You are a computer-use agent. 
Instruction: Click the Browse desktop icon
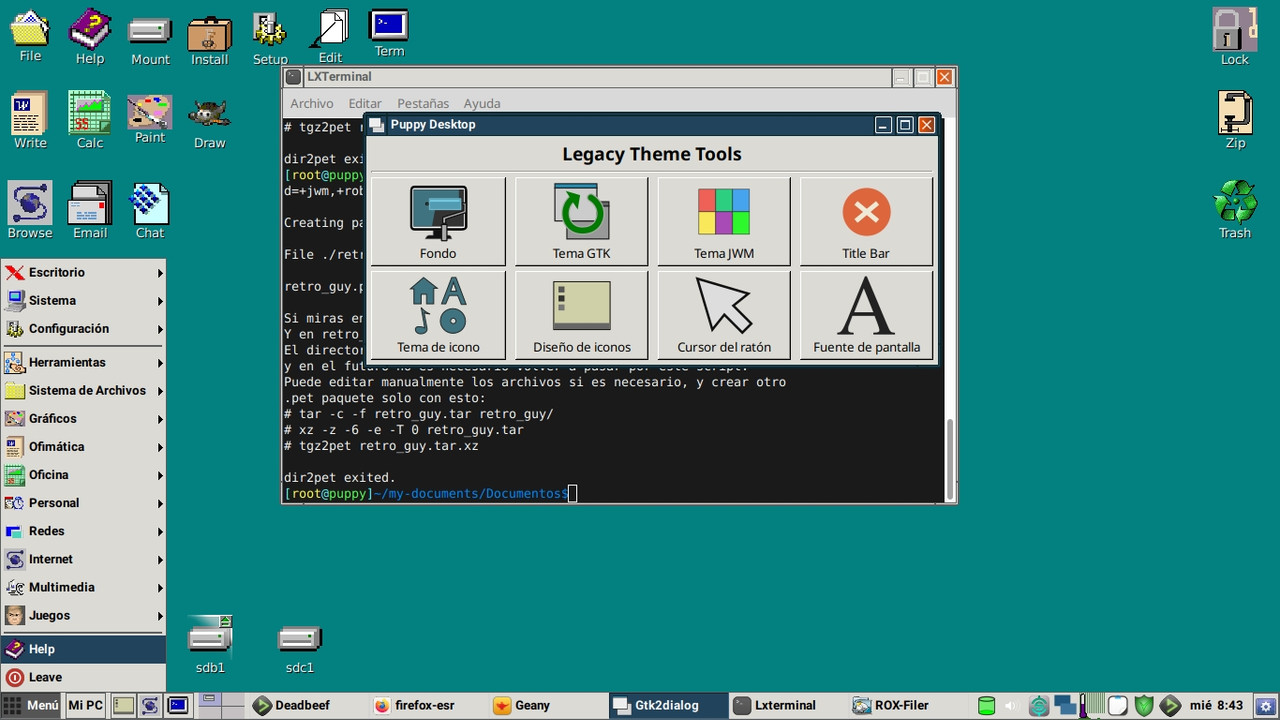[30, 210]
